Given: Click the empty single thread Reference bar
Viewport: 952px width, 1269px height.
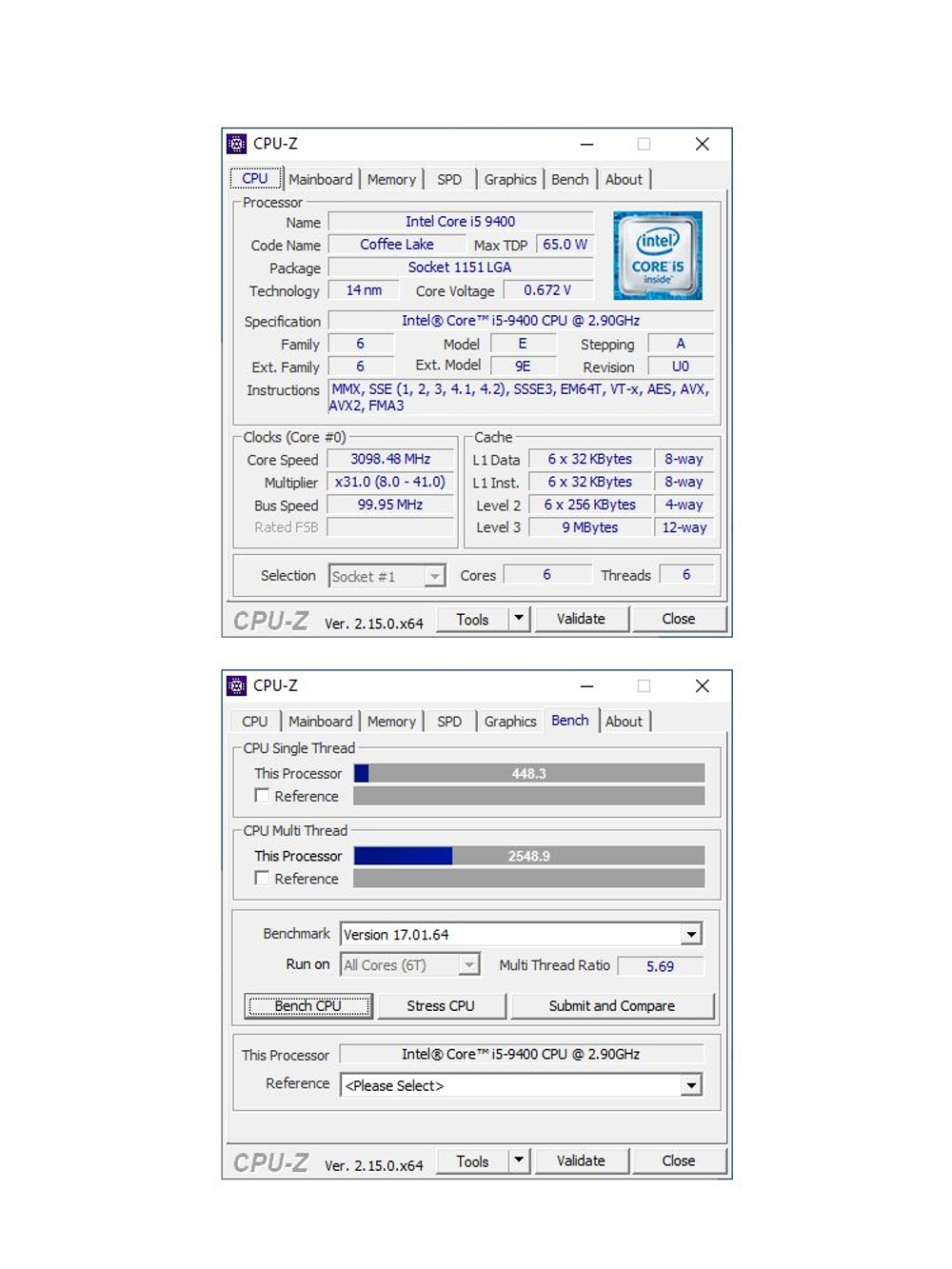Looking at the screenshot, I should click(x=529, y=796).
